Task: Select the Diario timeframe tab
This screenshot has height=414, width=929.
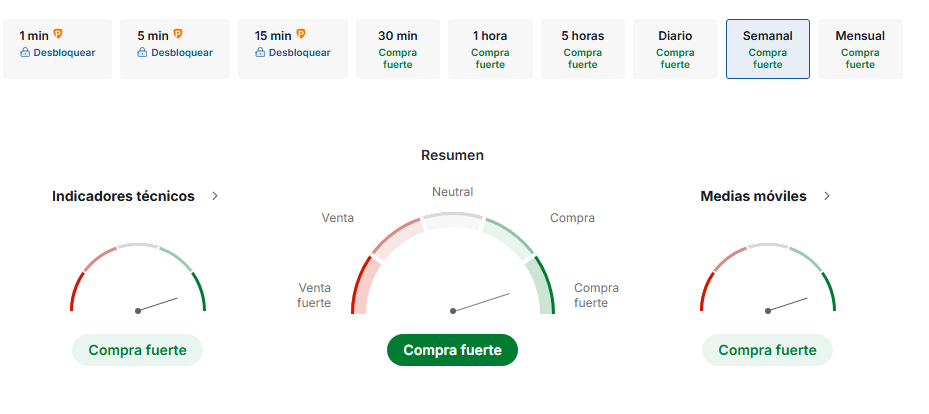Action: tap(675, 48)
